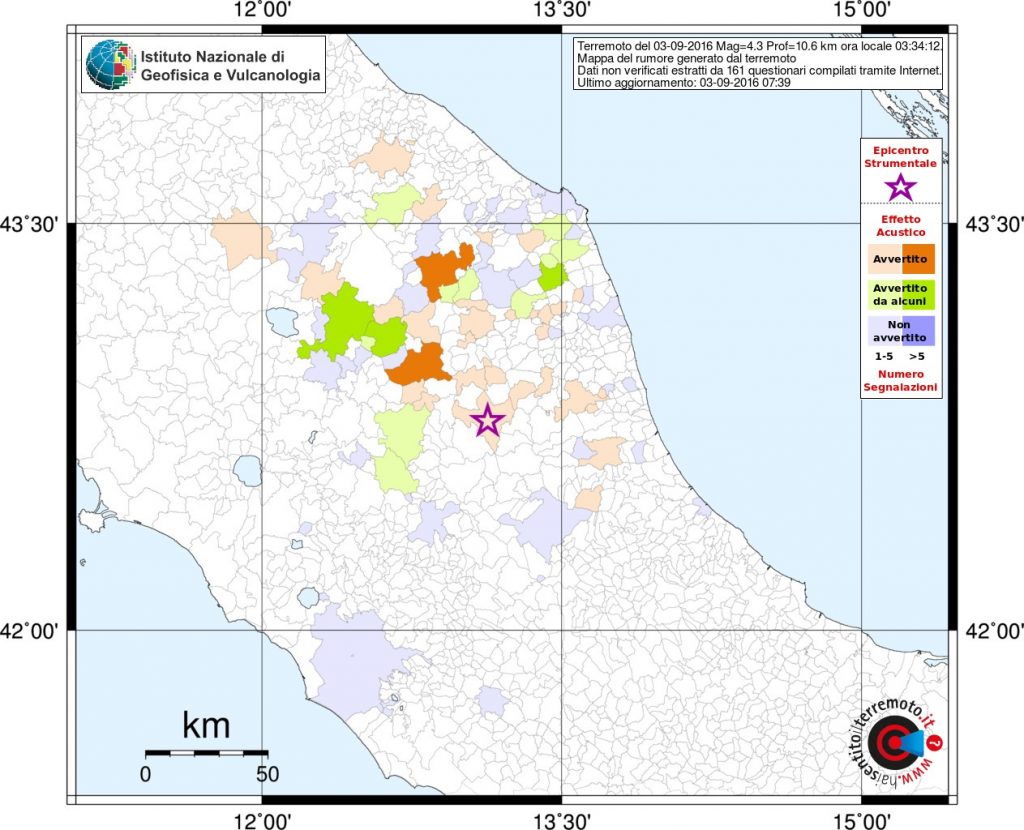
Task: Click the 161 questionari compilati tramite Internet line
Action: [759, 71]
